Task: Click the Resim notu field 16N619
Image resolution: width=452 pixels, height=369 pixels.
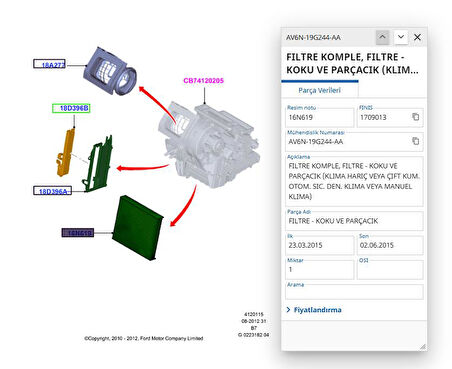Action: [320, 117]
